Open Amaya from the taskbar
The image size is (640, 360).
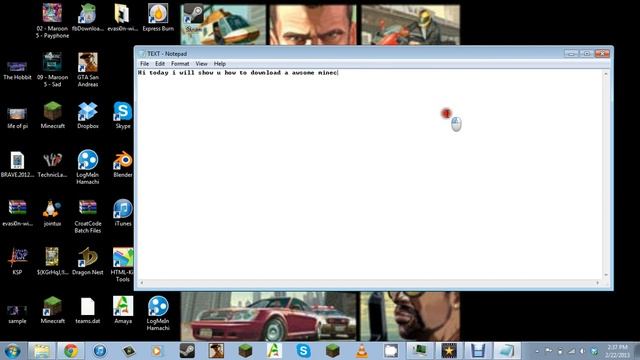(274, 351)
